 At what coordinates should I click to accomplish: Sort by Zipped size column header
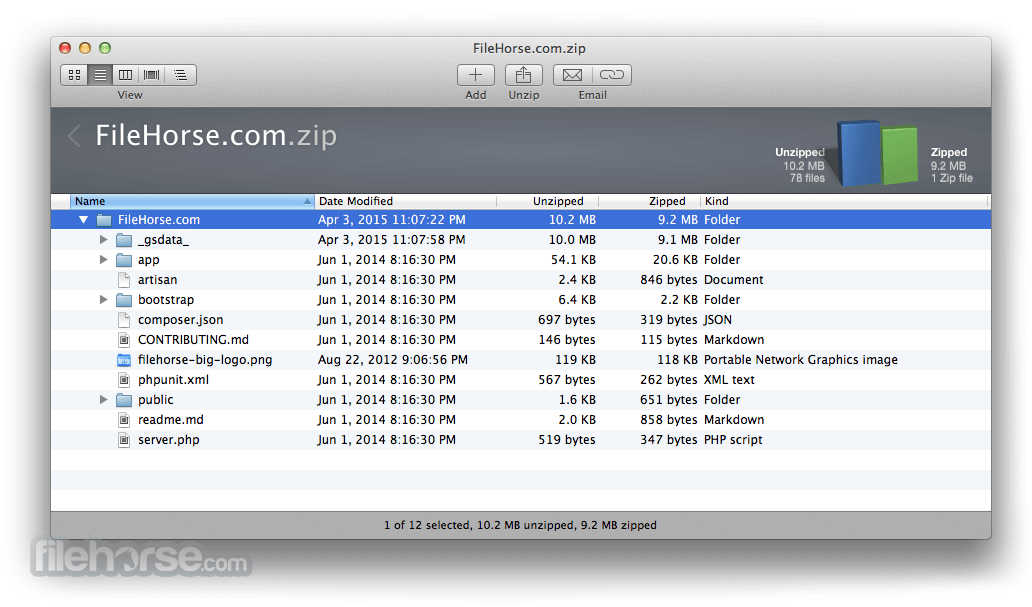[650, 201]
